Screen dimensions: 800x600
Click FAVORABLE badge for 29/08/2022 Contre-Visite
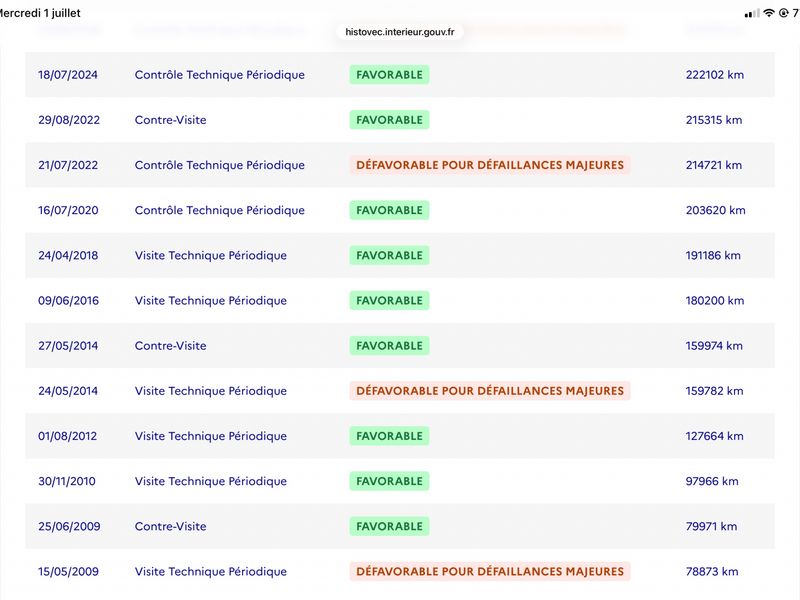[389, 120]
